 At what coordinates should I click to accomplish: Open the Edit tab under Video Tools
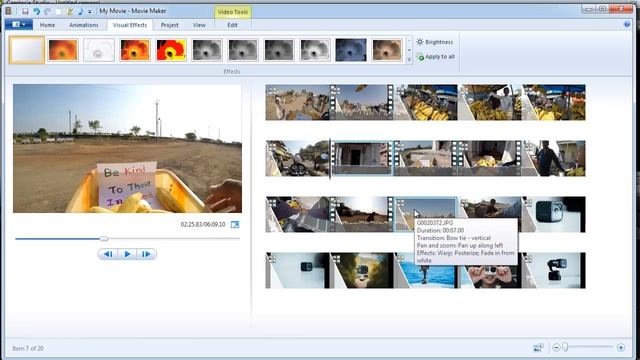pos(232,25)
